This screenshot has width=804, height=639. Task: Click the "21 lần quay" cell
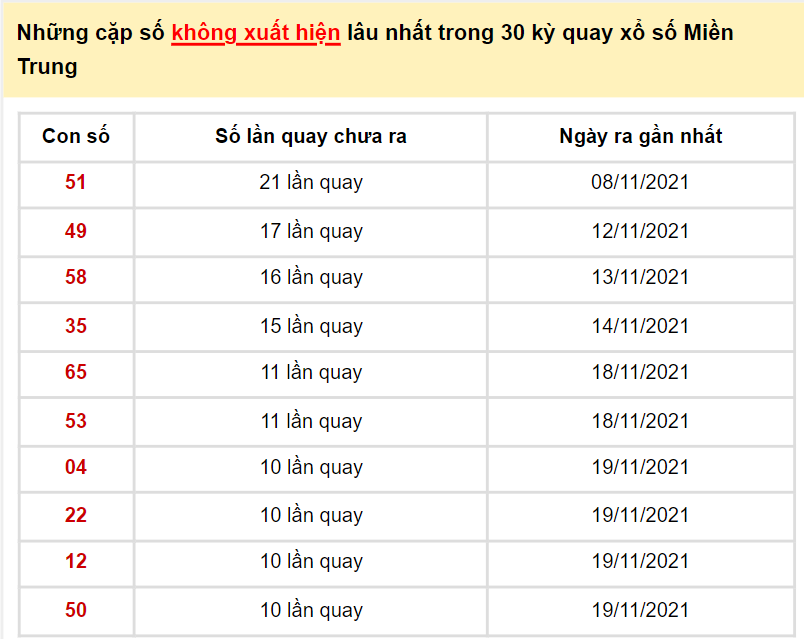point(311,182)
